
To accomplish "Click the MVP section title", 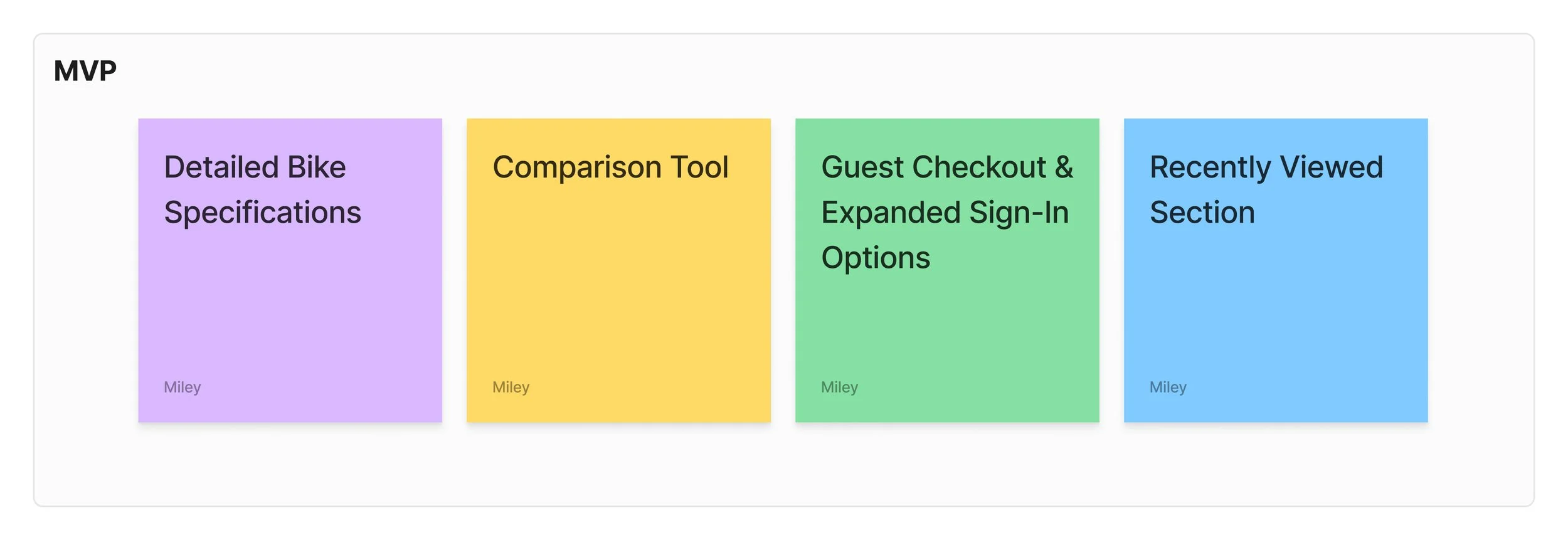I will coord(85,71).
